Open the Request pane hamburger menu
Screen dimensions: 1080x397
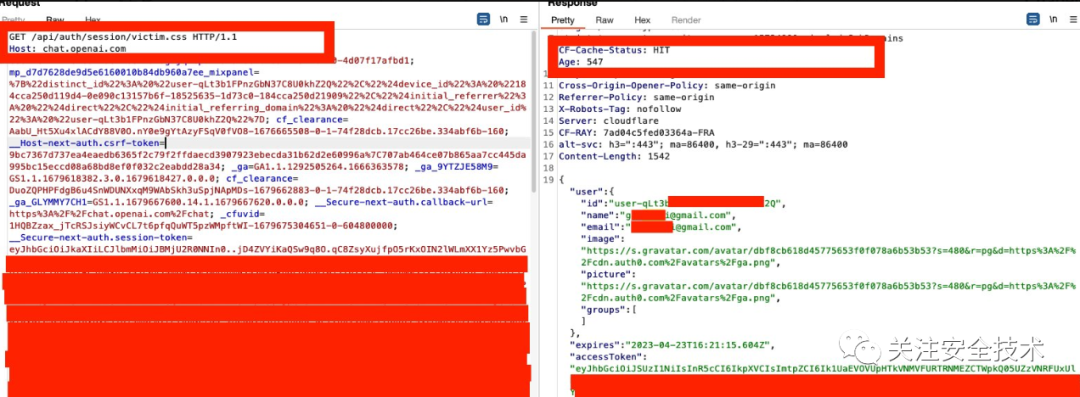(x=524, y=20)
